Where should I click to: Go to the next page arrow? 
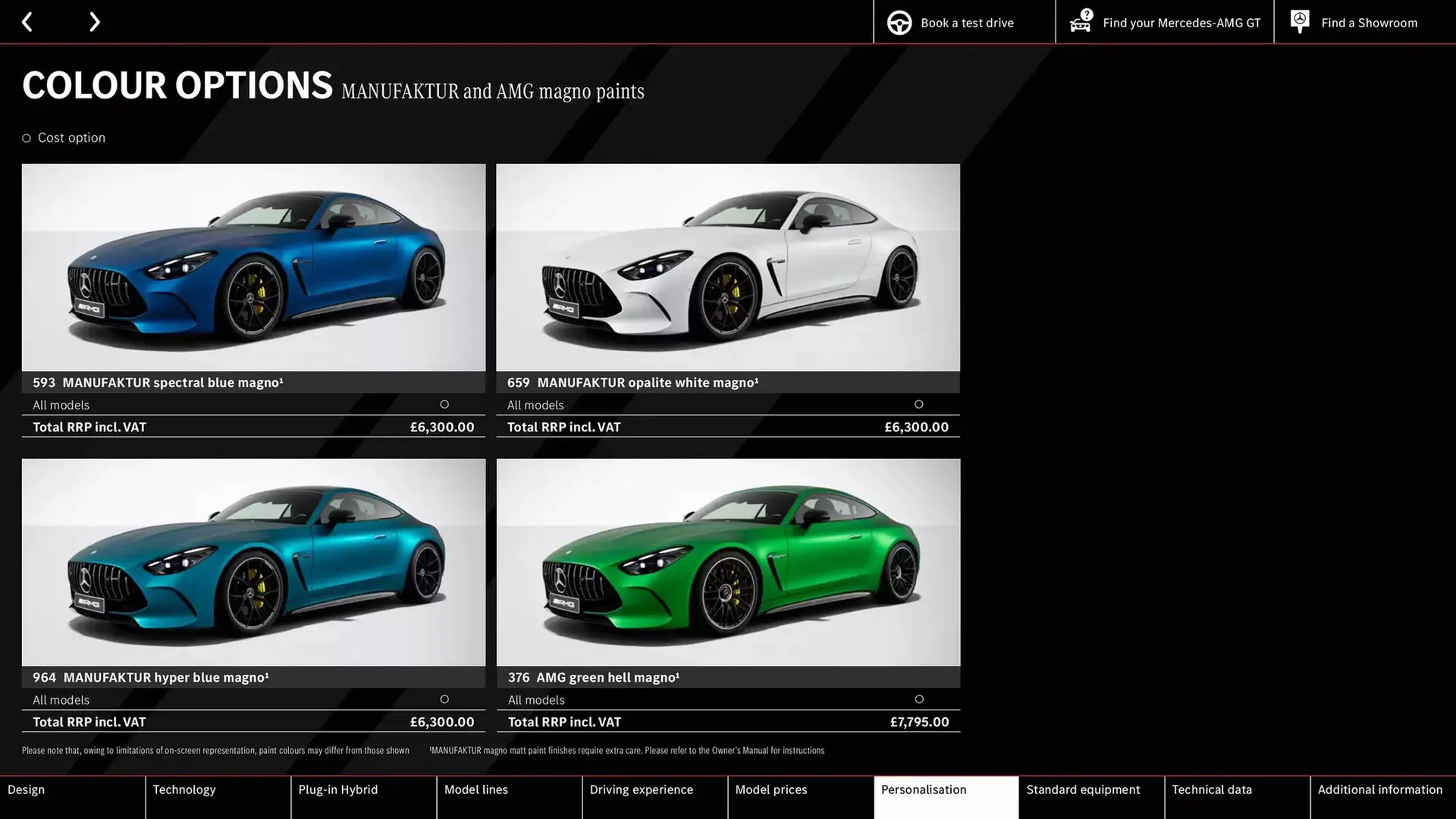coord(94,22)
